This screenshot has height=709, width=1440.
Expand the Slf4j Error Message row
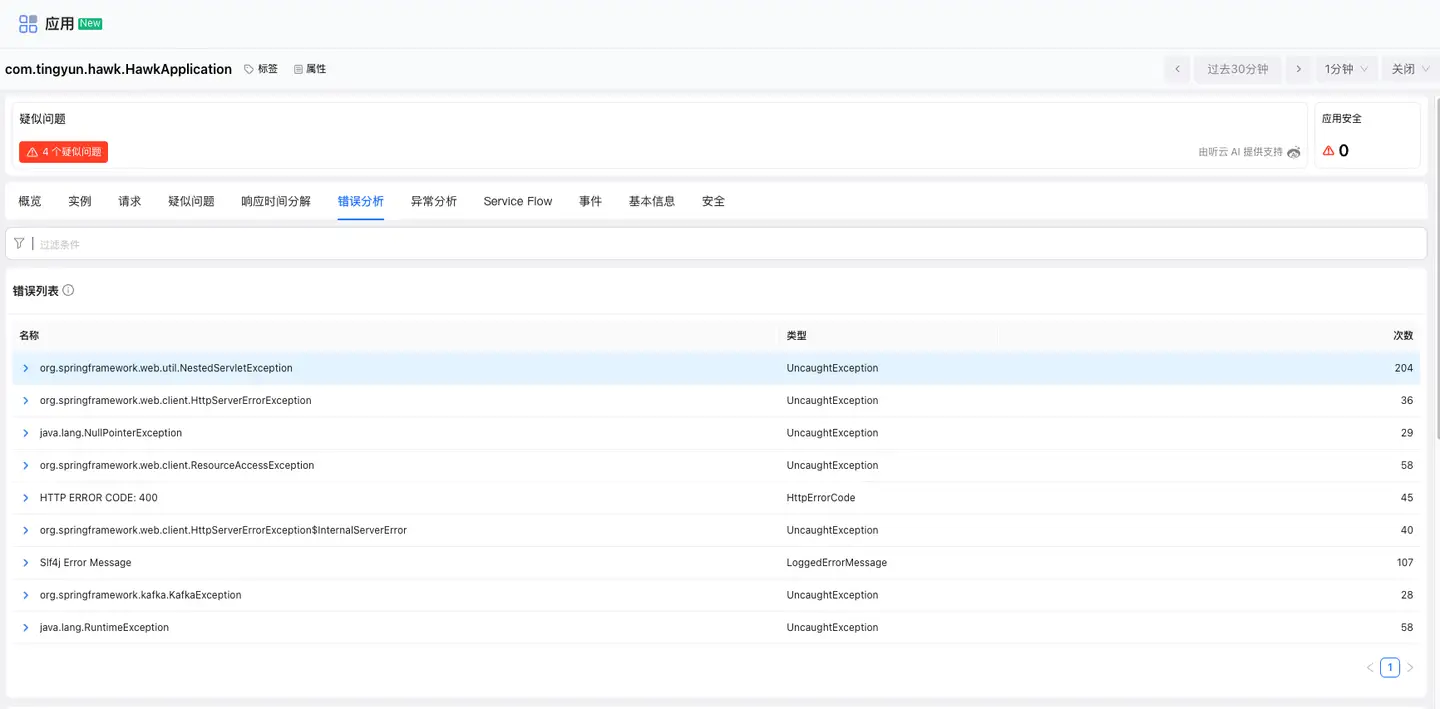[25, 562]
